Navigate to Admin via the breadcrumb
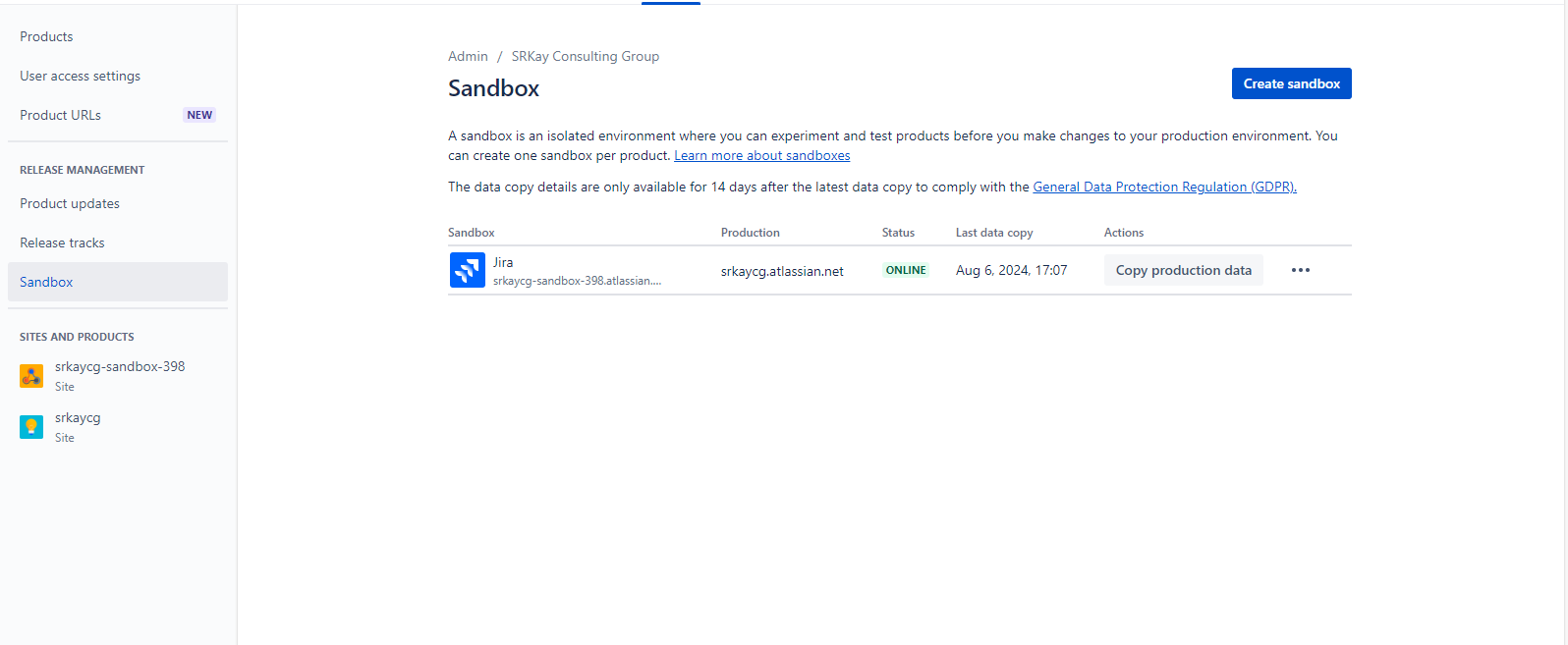Screen dimensions: 1568x645 [468, 56]
